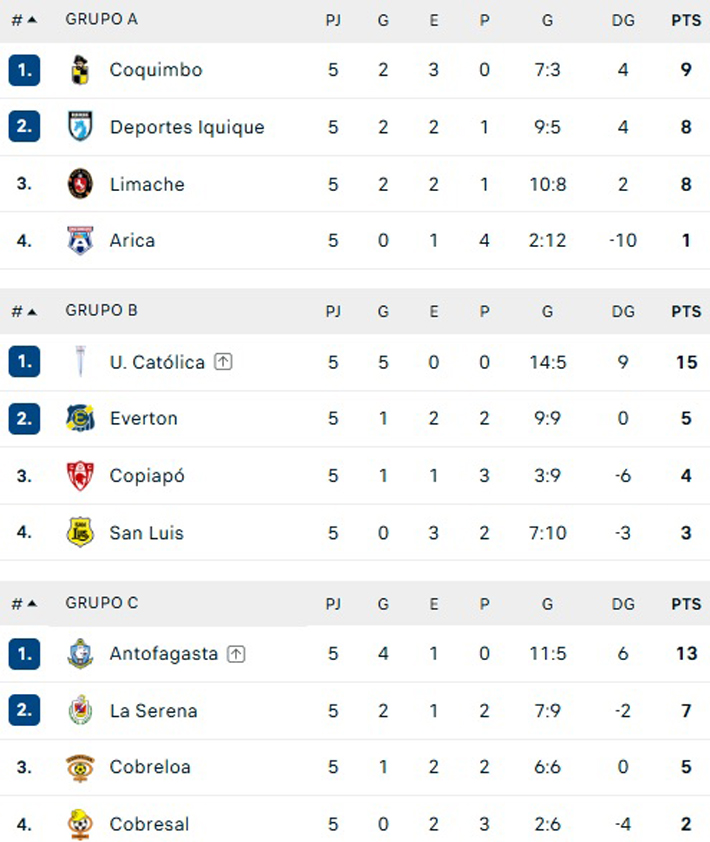This screenshot has height=842, width=710.
Task: Click the Deportes Iquique team crest
Action: coord(80,127)
